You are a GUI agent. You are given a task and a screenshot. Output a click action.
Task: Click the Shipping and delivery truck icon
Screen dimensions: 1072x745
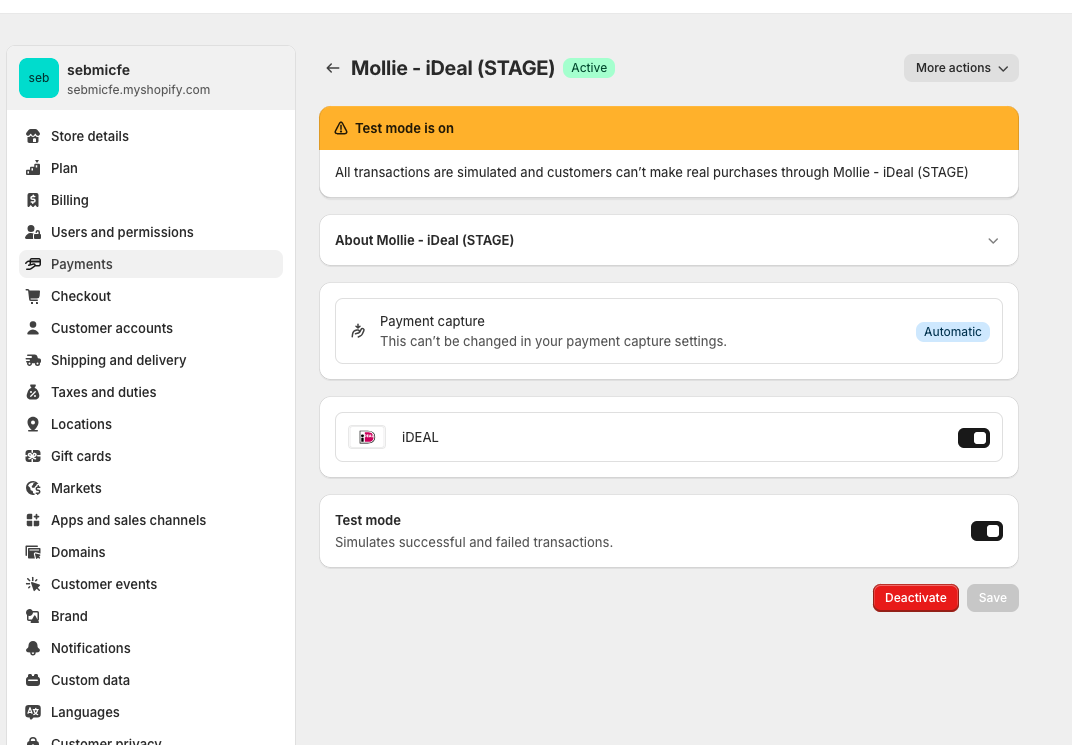pyautogui.click(x=33, y=360)
